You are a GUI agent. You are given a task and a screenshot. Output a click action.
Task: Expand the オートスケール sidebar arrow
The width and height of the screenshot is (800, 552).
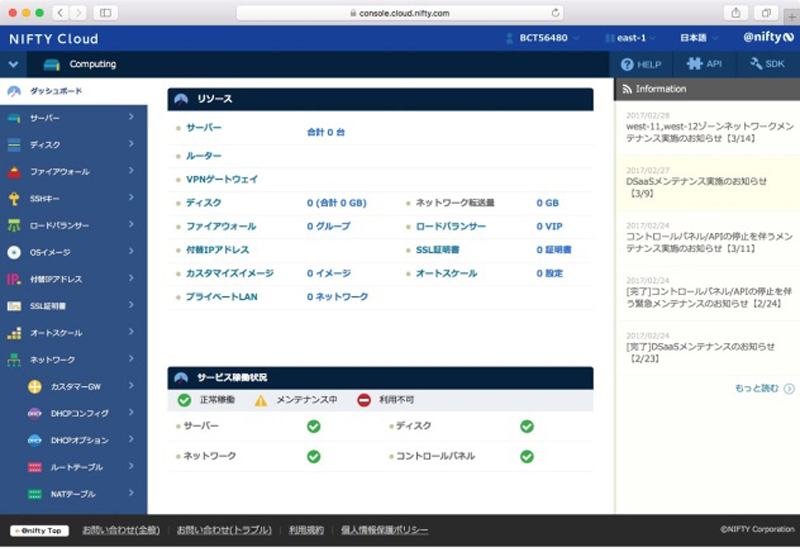[131, 332]
